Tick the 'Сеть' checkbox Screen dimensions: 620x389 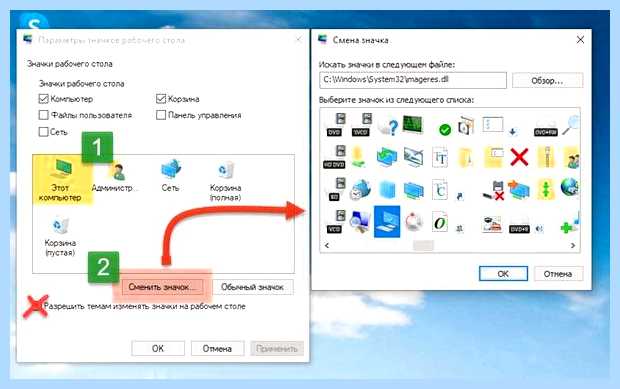43,132
